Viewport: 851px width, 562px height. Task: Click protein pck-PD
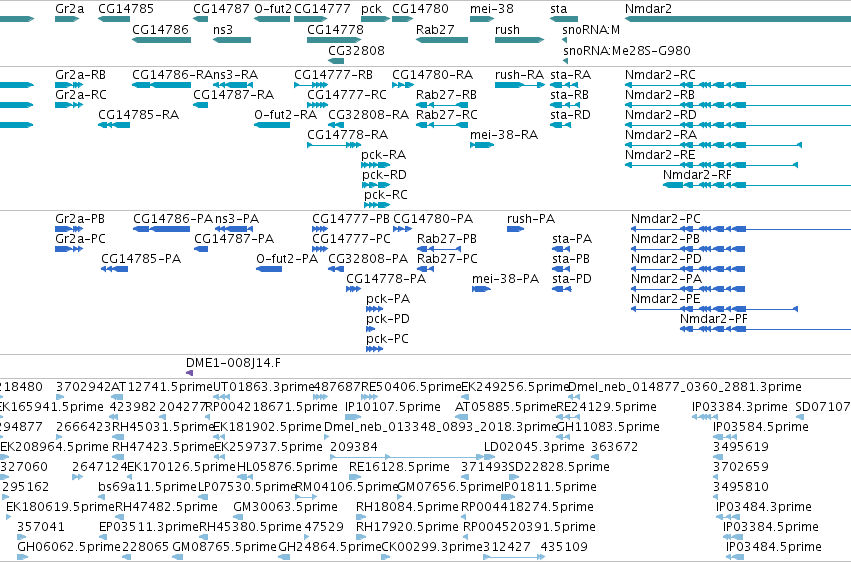click(371, 329)
